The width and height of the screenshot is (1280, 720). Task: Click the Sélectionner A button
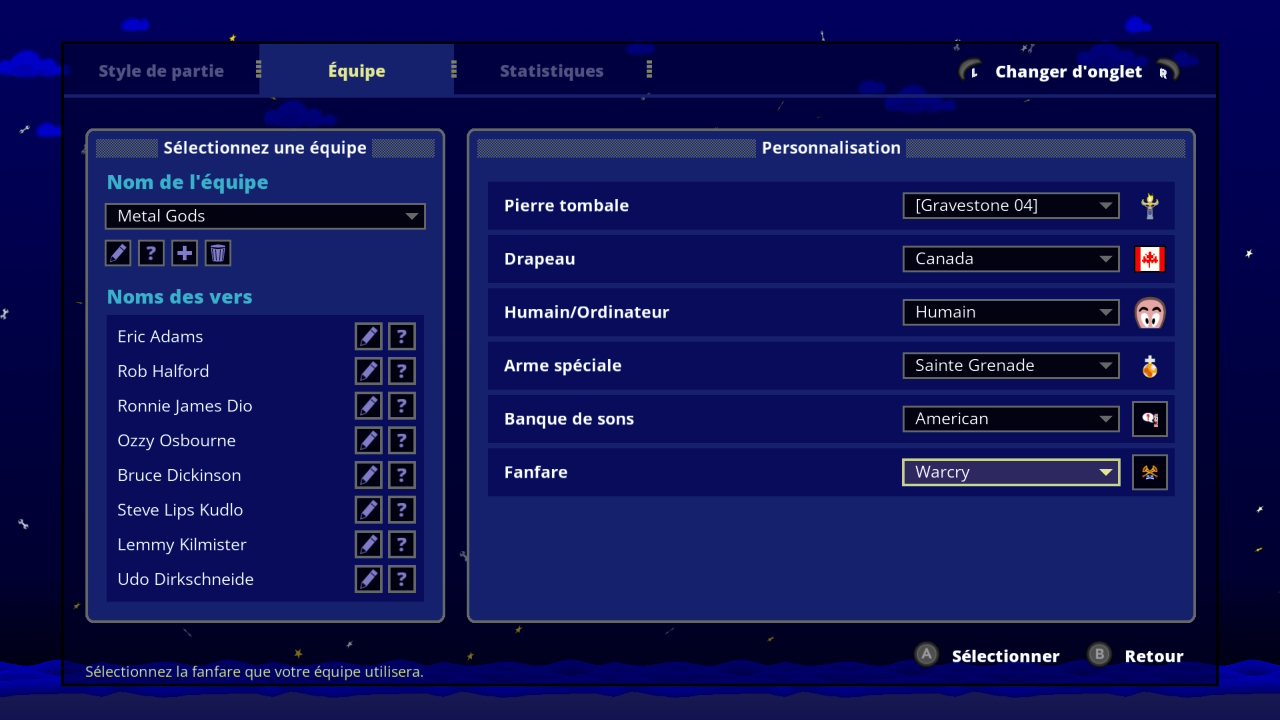click(988, 656)
